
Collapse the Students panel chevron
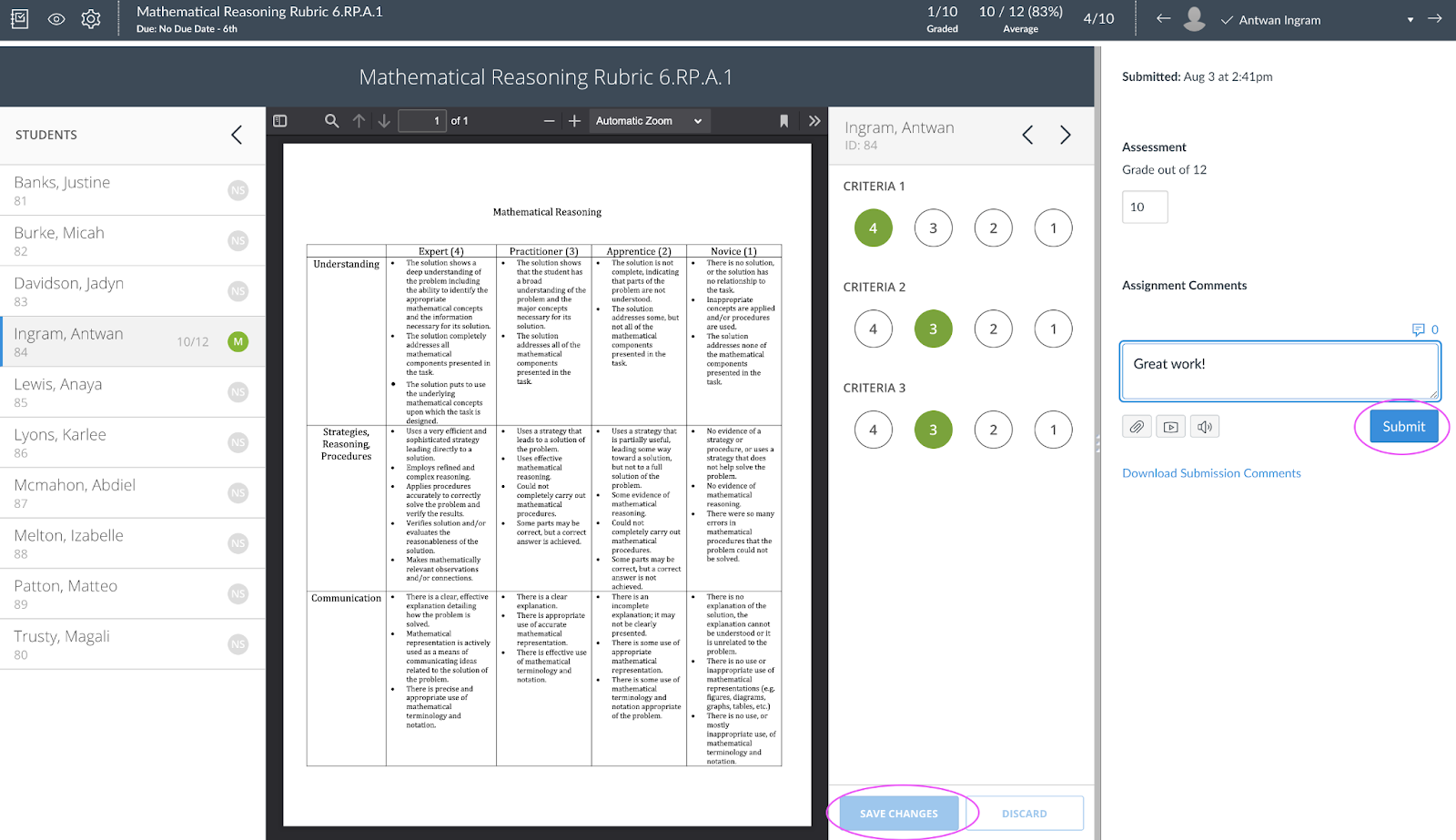237,135
